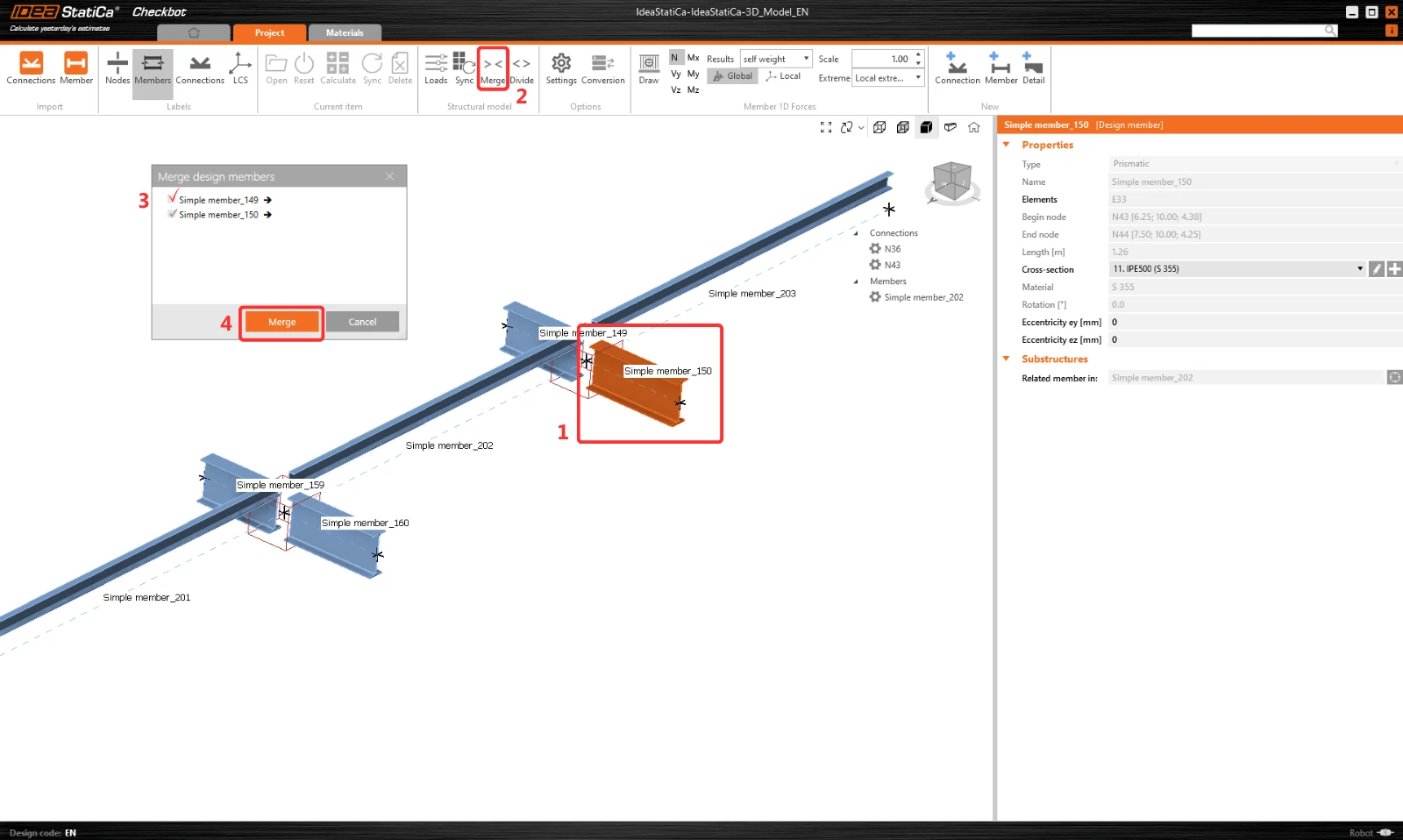Open the Loads tool
This screenshot has width=1403, height=840.
pos(436,68)
